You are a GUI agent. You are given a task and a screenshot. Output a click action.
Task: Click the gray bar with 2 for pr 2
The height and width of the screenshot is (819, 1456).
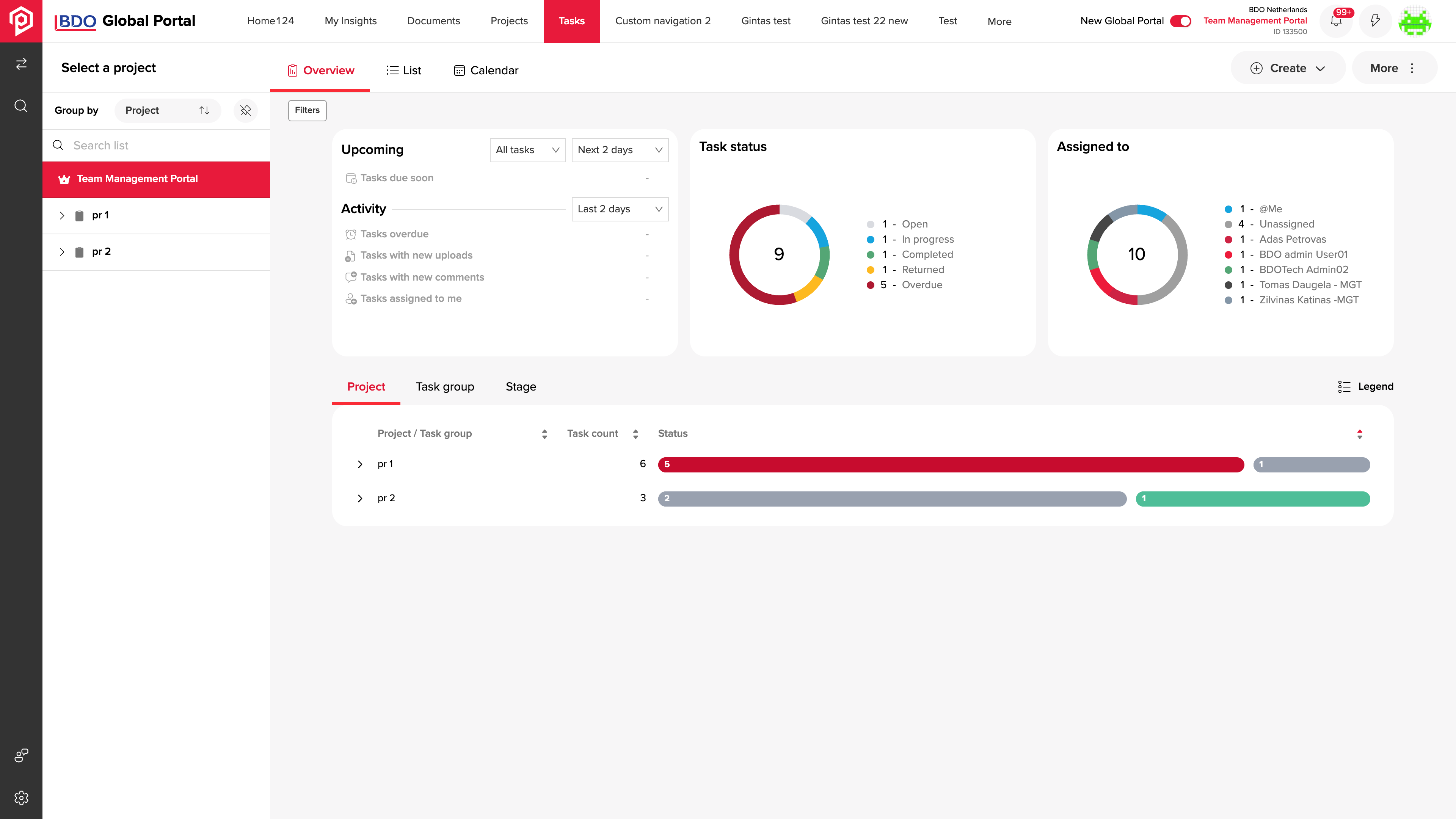click(892, 499)
